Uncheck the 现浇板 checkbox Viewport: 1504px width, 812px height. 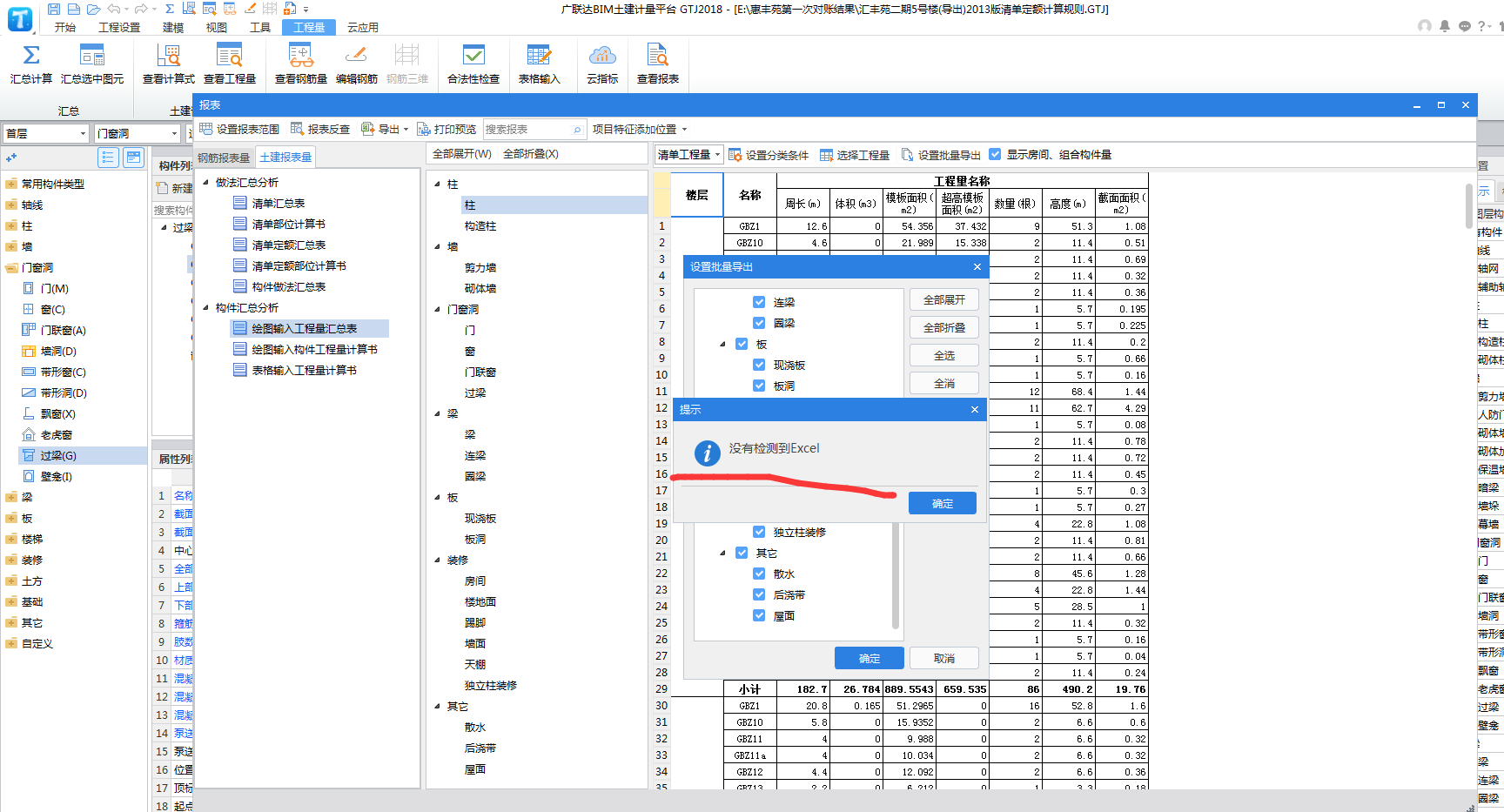click(759, 365)
